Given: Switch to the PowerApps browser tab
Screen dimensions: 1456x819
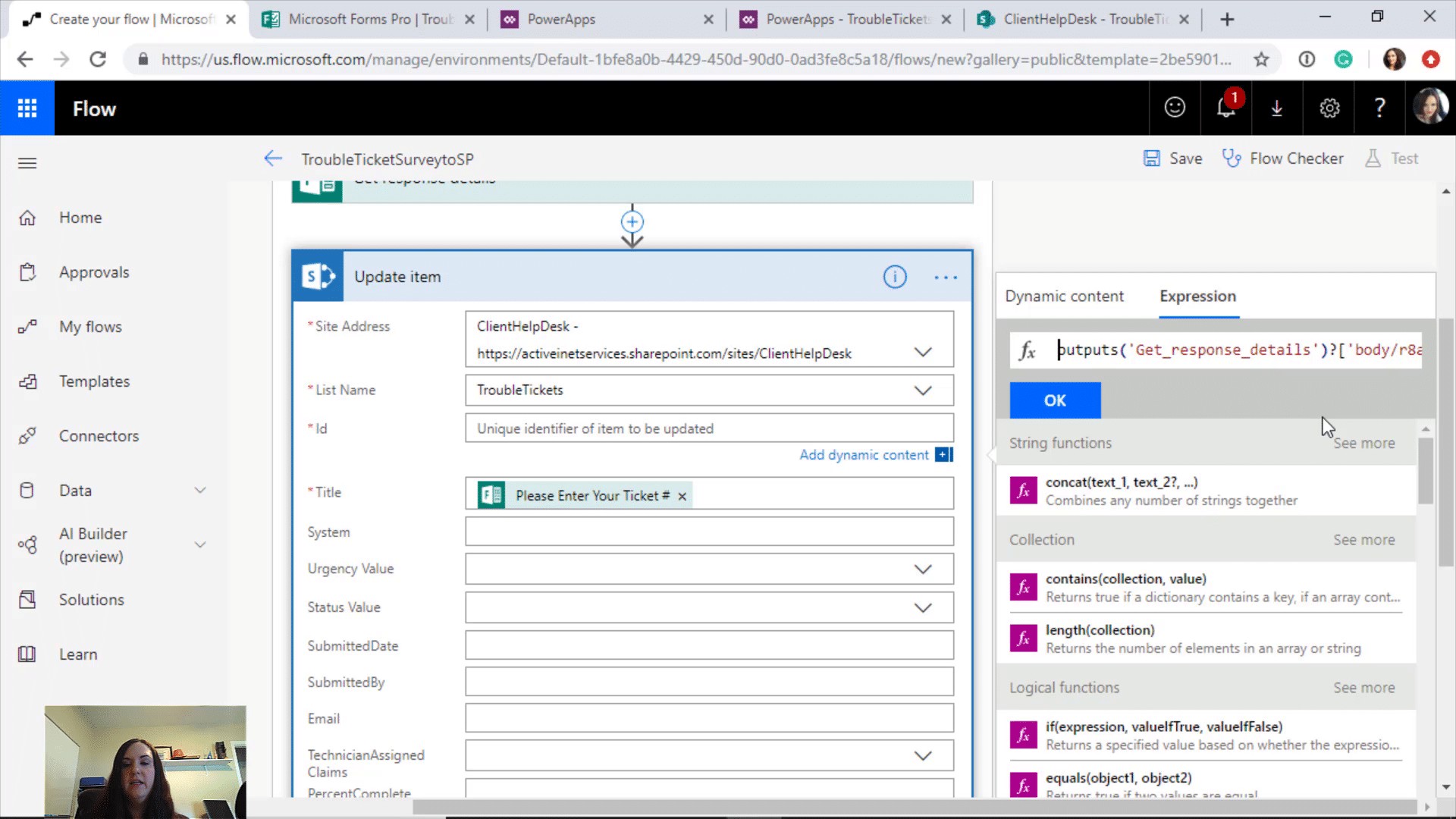Looking at the screenshot, I should [607, 20].
